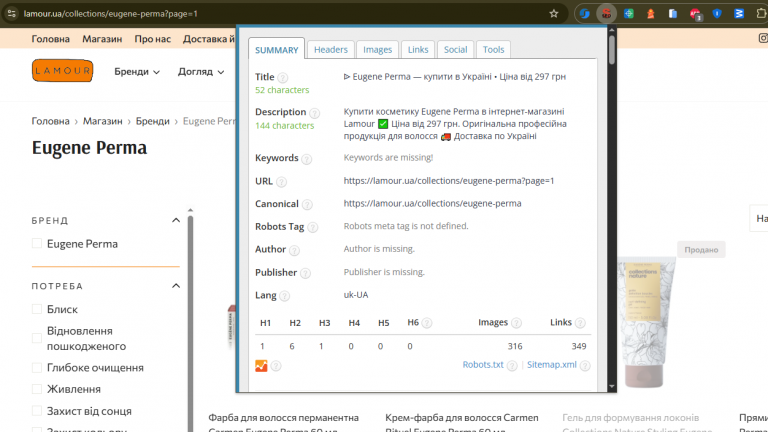The image size is (768, 432).
Task: Click the blue swirl extension icon
Action: click(x=584, y=14)
